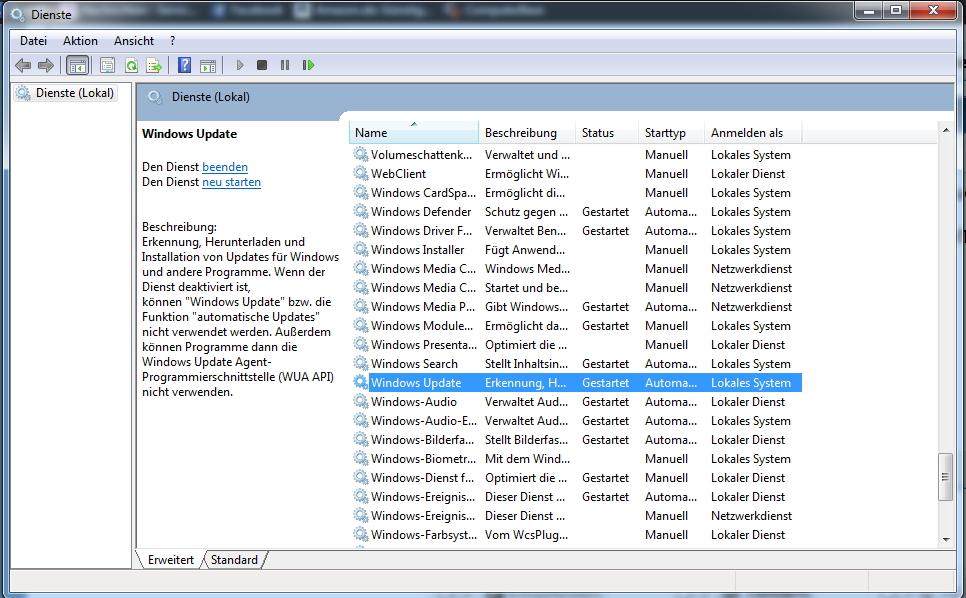Select the Windows-Biometr... service row
Image resolution: width=966 pixels, height=598 pixels.
(x=576, y=459)
